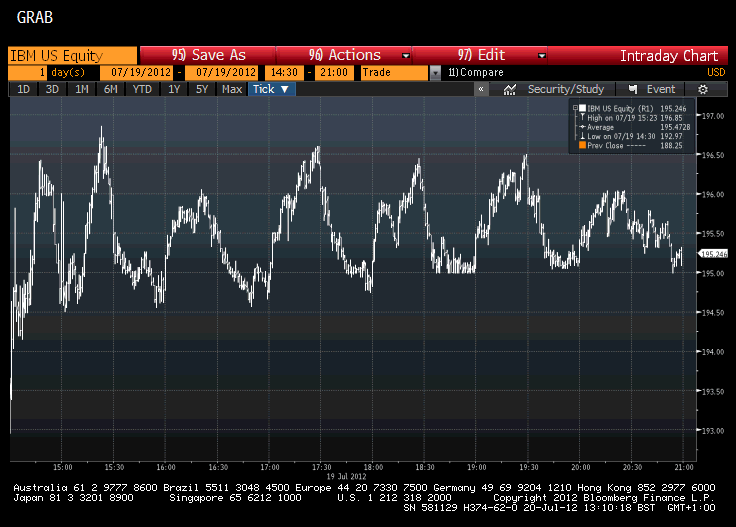Click the 96) Actions button
This screenshot has width=736, height=527.
click(344, 55)
